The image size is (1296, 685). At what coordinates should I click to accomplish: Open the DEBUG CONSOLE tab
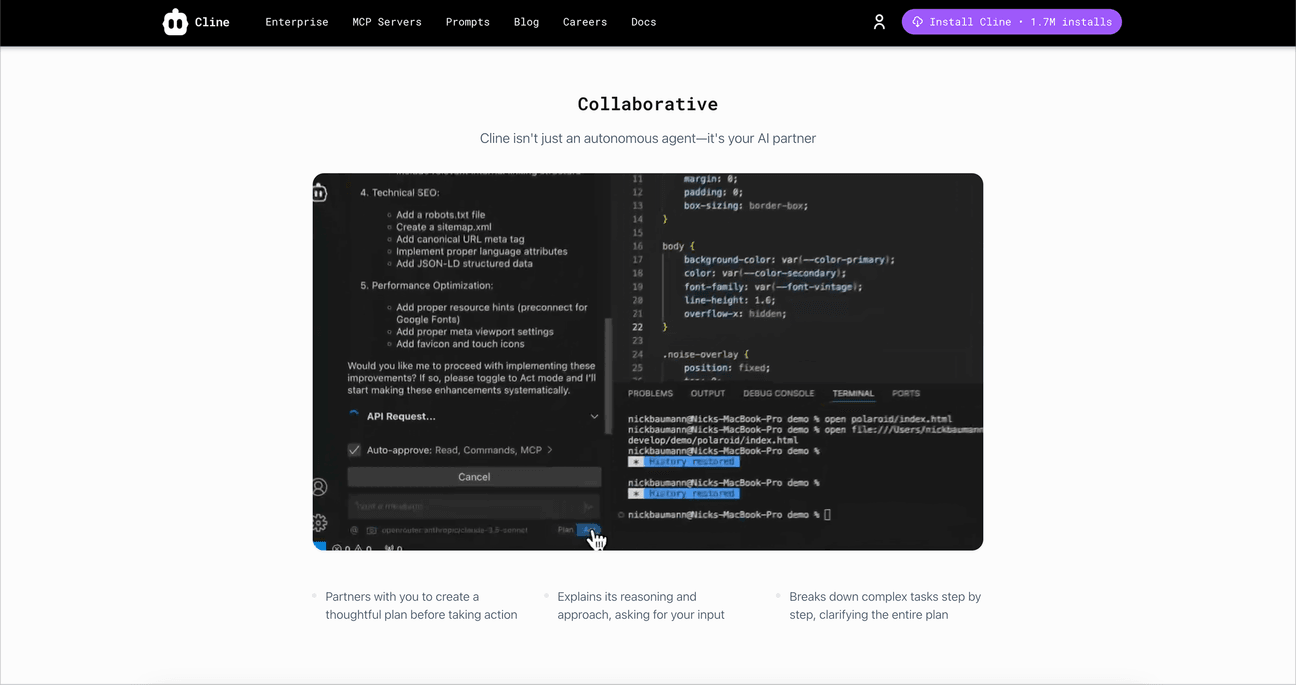pos(778,393)
